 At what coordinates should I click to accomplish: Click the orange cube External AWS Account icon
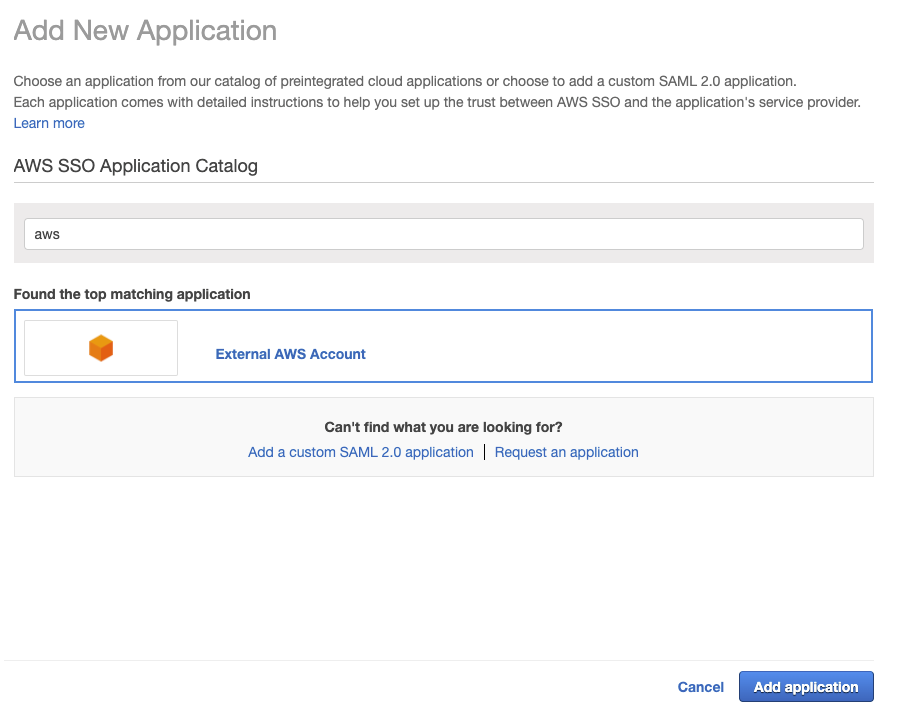click(101, 348)
